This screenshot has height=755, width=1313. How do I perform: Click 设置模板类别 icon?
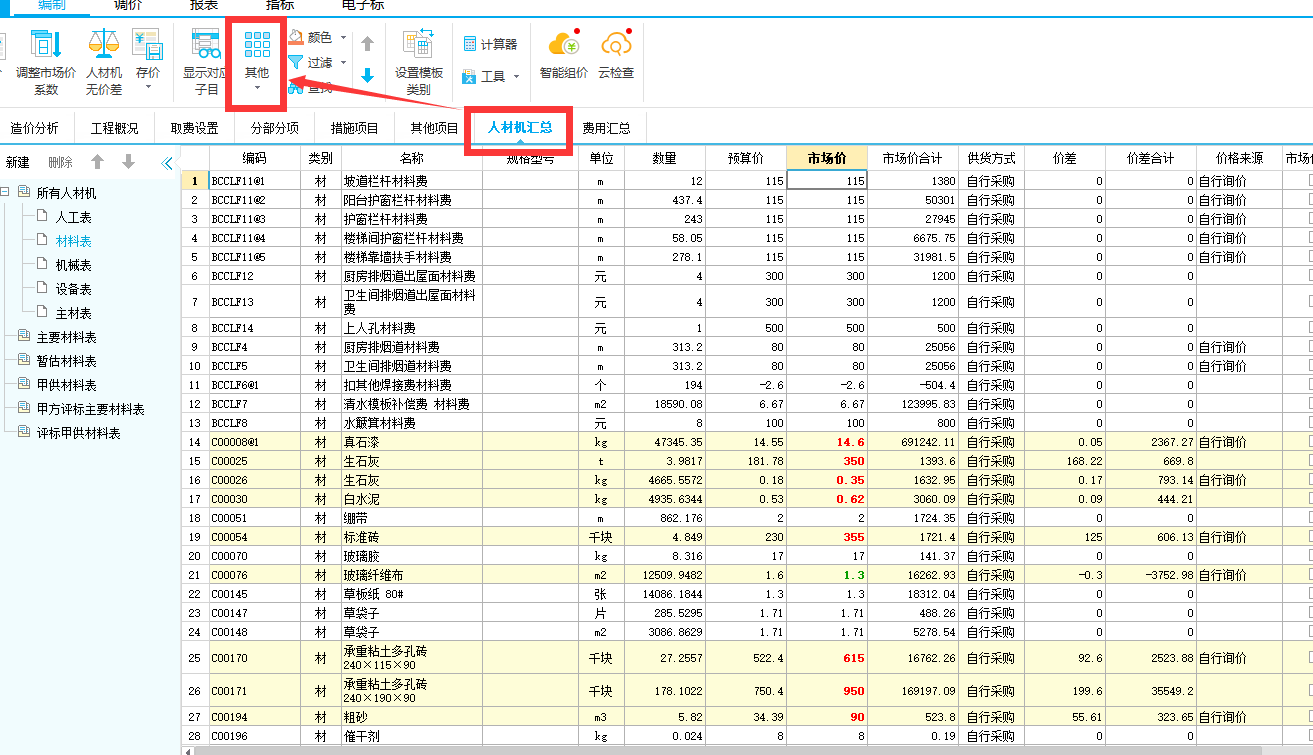418,44
